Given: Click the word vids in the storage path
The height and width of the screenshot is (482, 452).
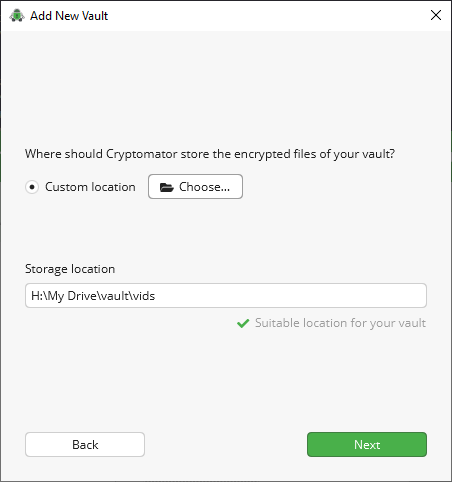Looking at the screenshot, I should point(143,296).
